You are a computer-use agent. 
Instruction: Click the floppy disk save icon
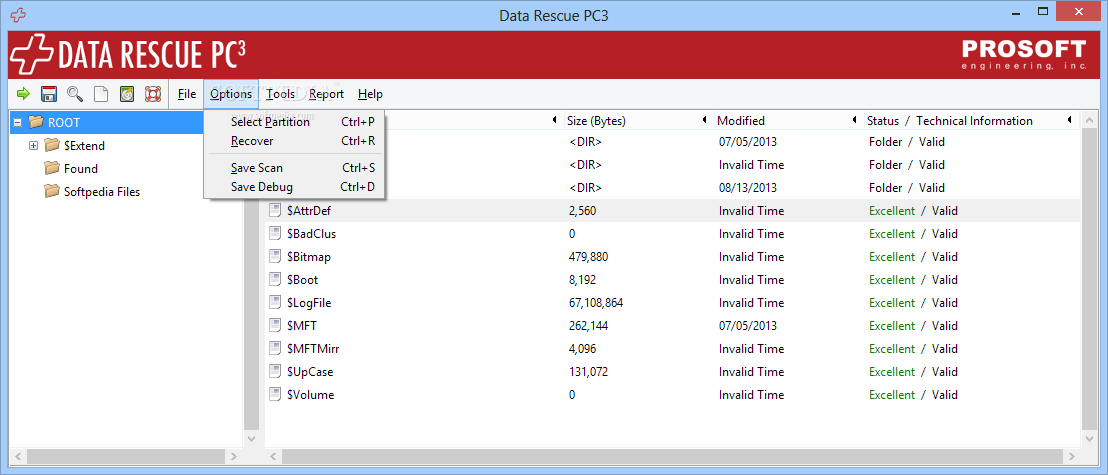pos(49,94)
